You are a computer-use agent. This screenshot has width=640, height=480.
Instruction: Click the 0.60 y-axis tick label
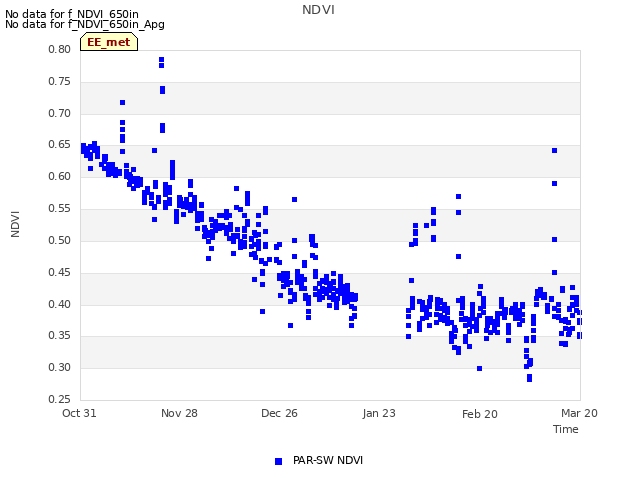(60, 176)
